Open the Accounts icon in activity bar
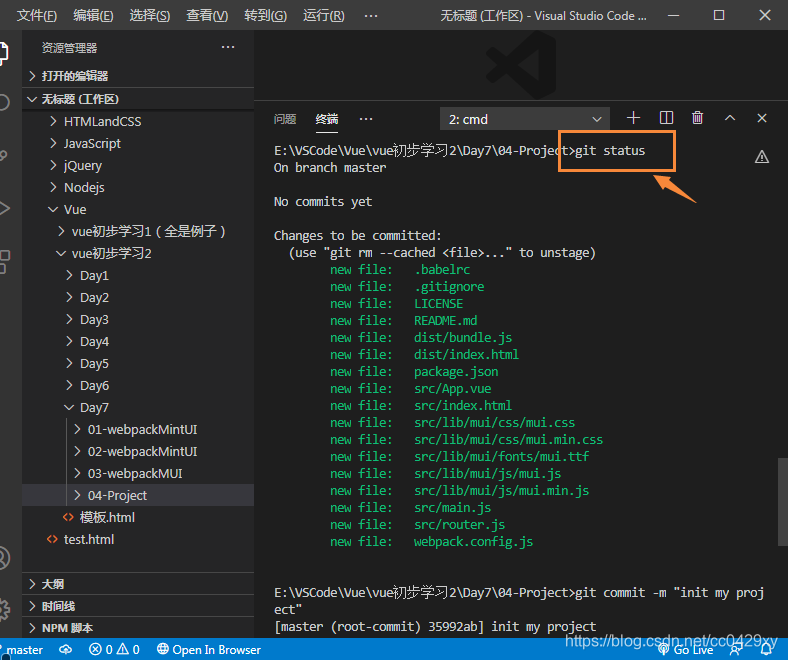 (4, 558)
